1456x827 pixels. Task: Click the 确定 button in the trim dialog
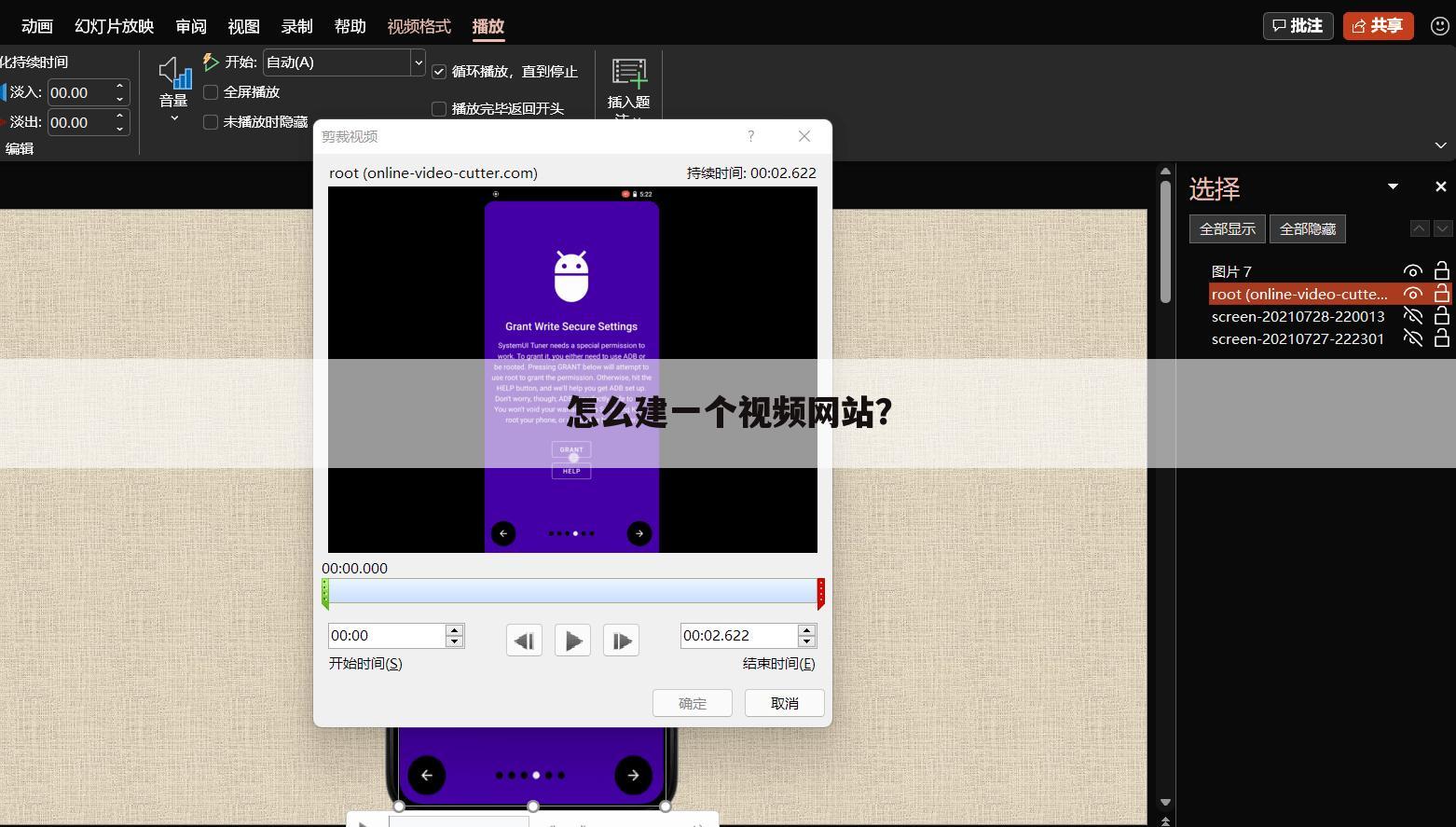[x=692, y=703]
